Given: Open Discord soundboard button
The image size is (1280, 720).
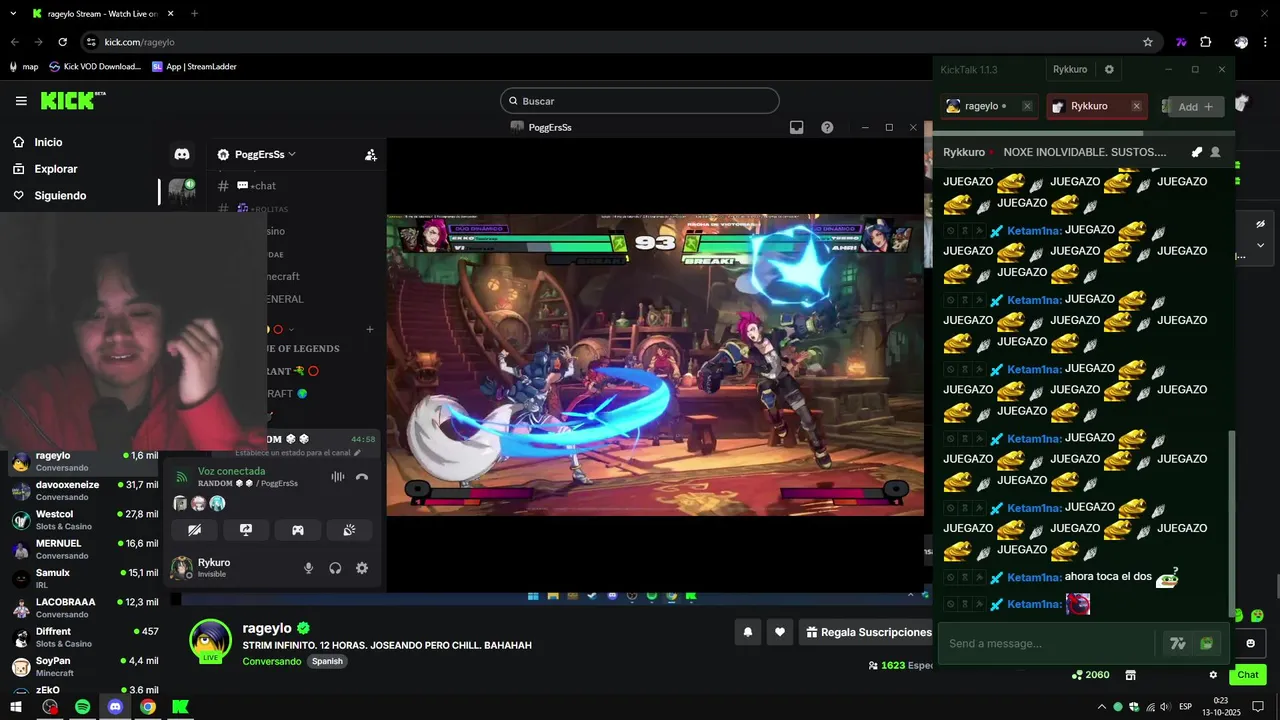Looking at the screenshot, I should pos(349,530).
